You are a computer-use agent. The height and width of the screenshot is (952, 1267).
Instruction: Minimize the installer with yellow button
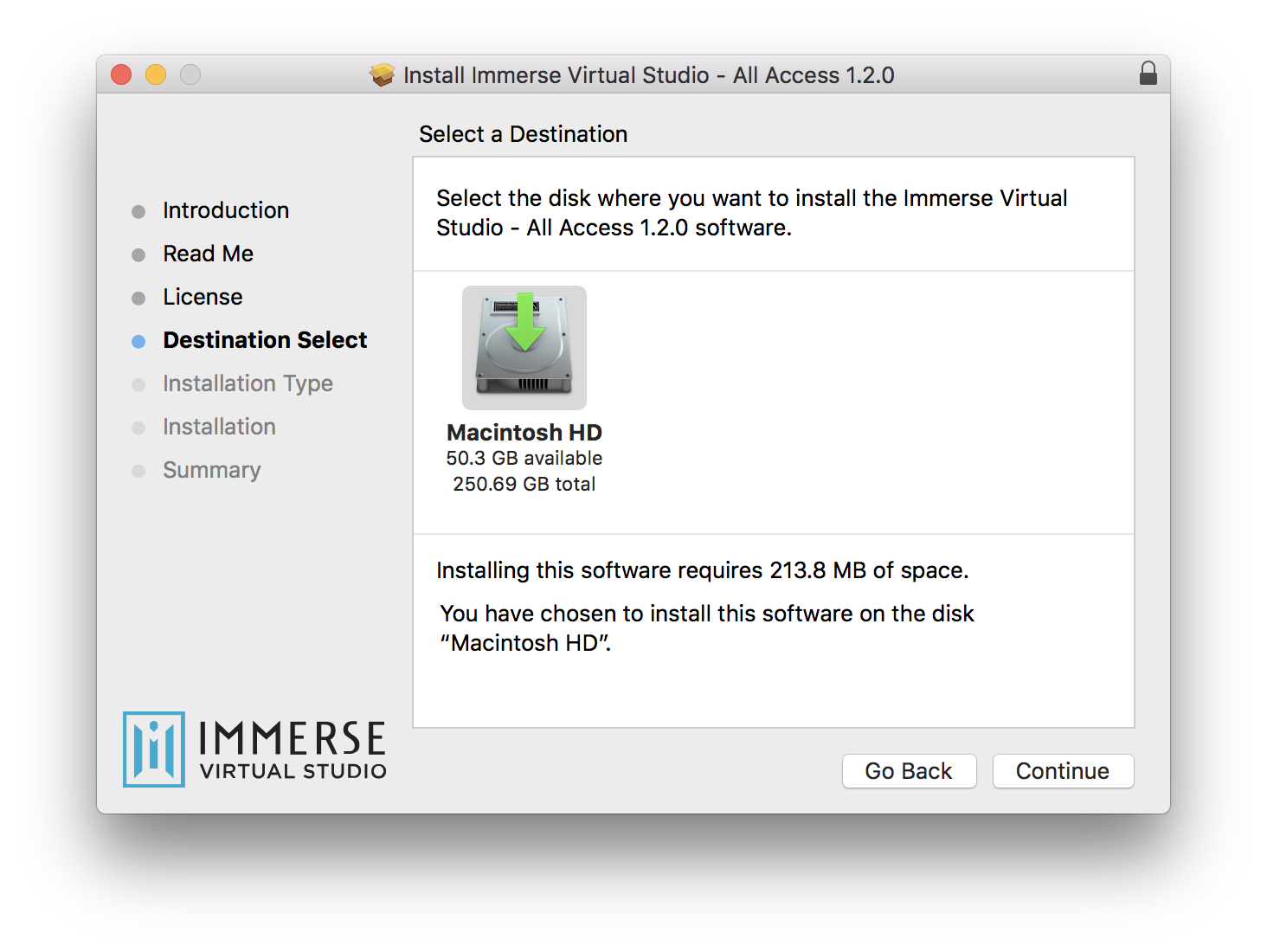pos(156,75)
